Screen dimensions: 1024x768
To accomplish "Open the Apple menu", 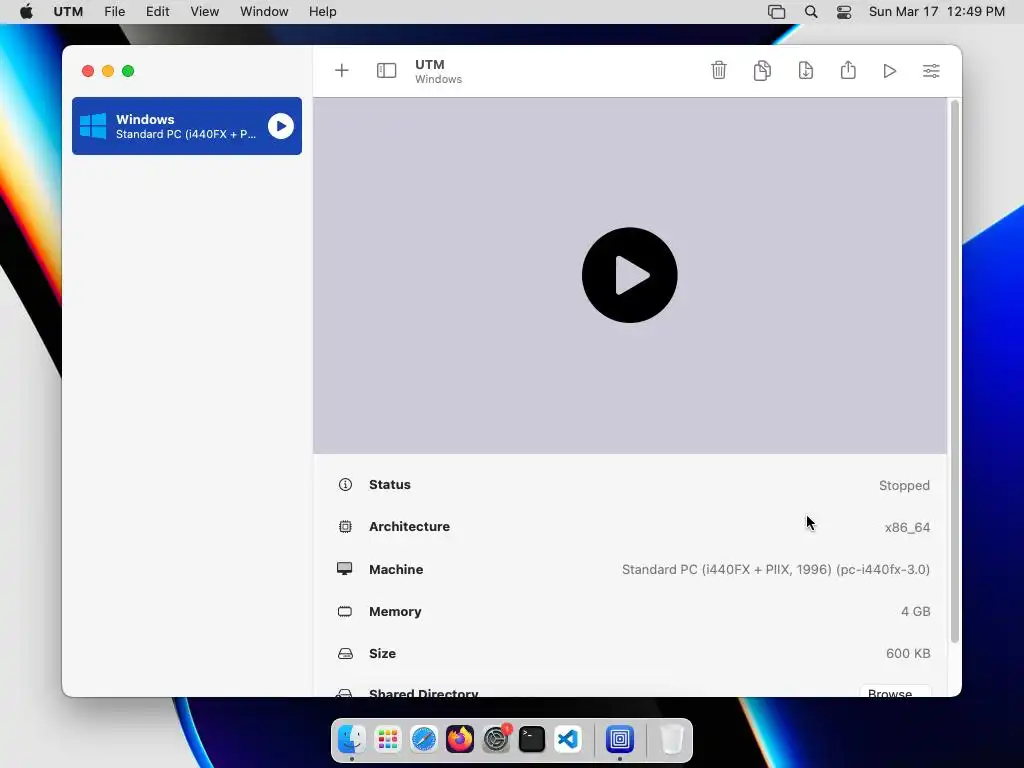I will click(26, 12).
